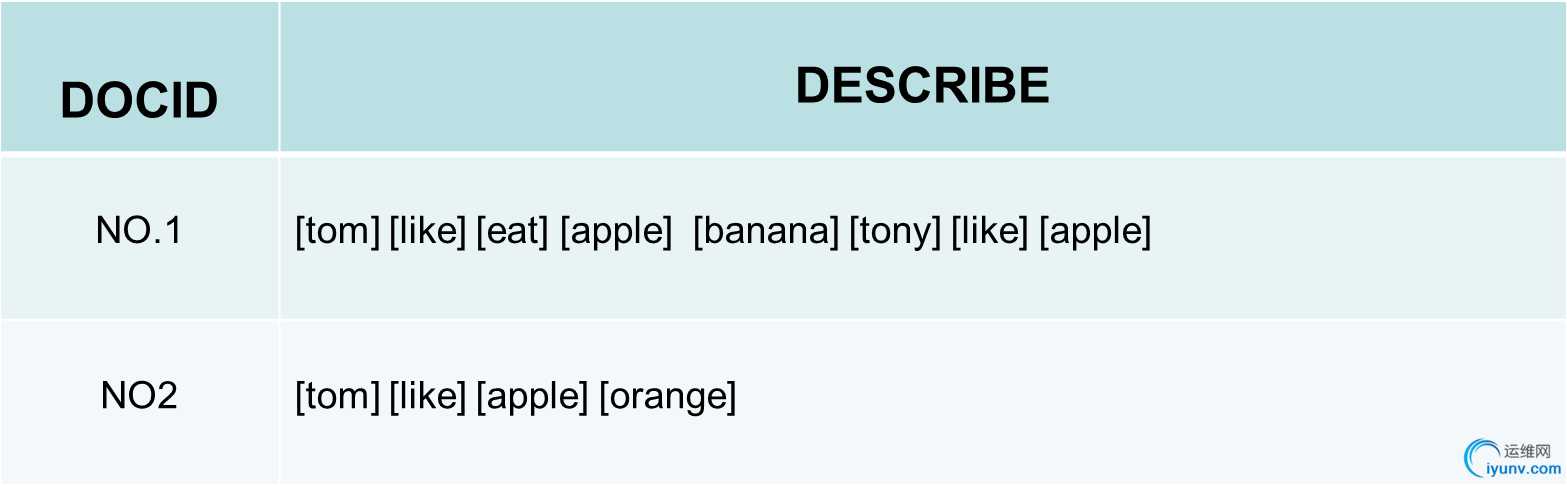The width and height of the screenshot is (1567, 485).
Task: Click [tom] token in the NO2 row
Action: tap(337, 396)
